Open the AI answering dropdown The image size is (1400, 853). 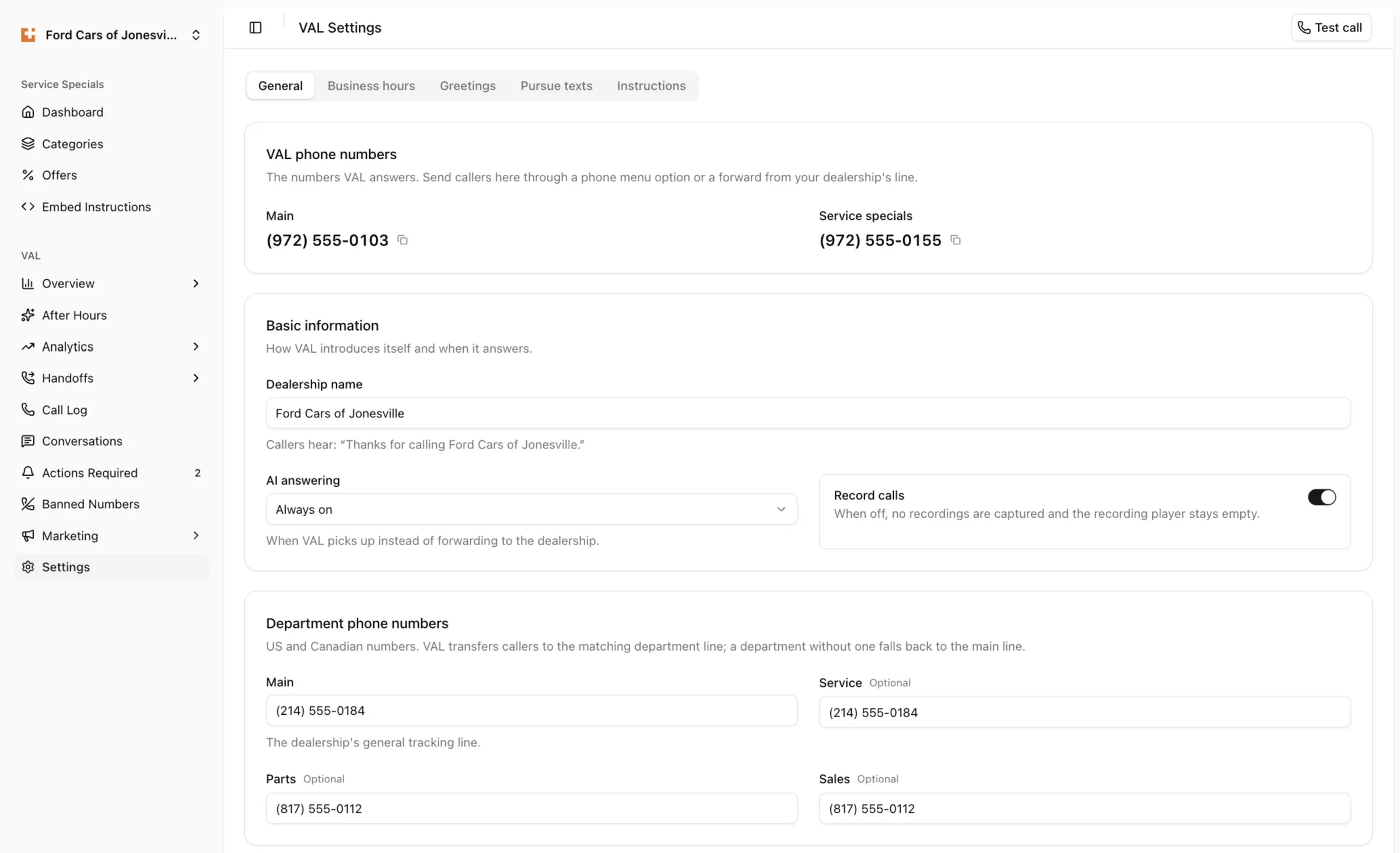[531, 509]
